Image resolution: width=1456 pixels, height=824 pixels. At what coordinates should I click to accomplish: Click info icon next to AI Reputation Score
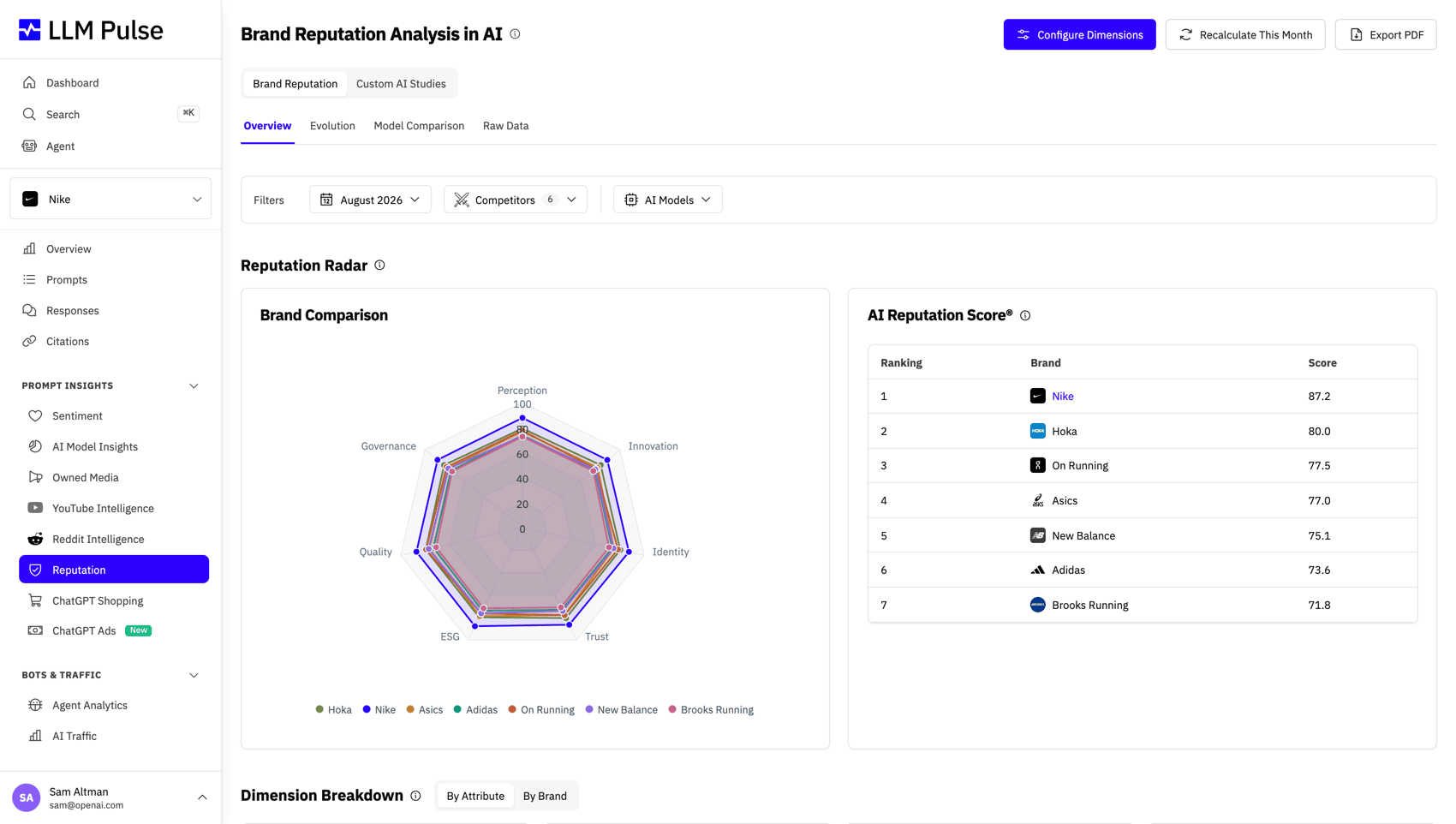pos(1025,316)
